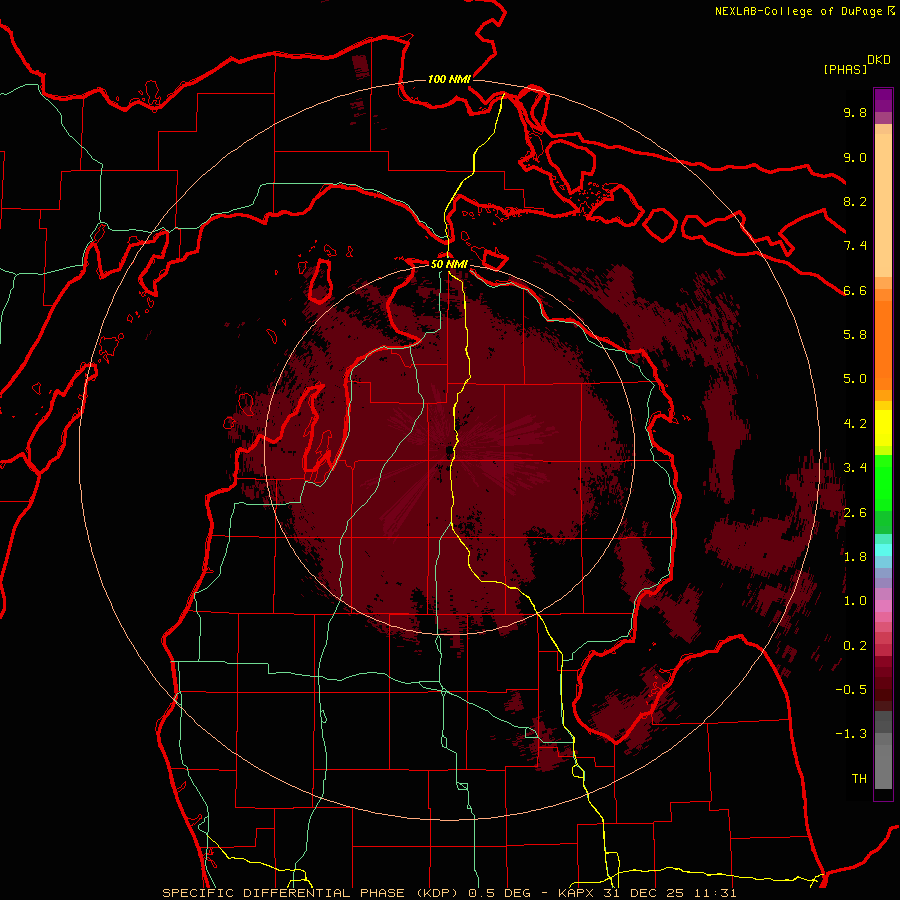This screenshot has width=900, height=900.
Task: Pick the yellow swatch on the color scale
Action: point(883,428)
